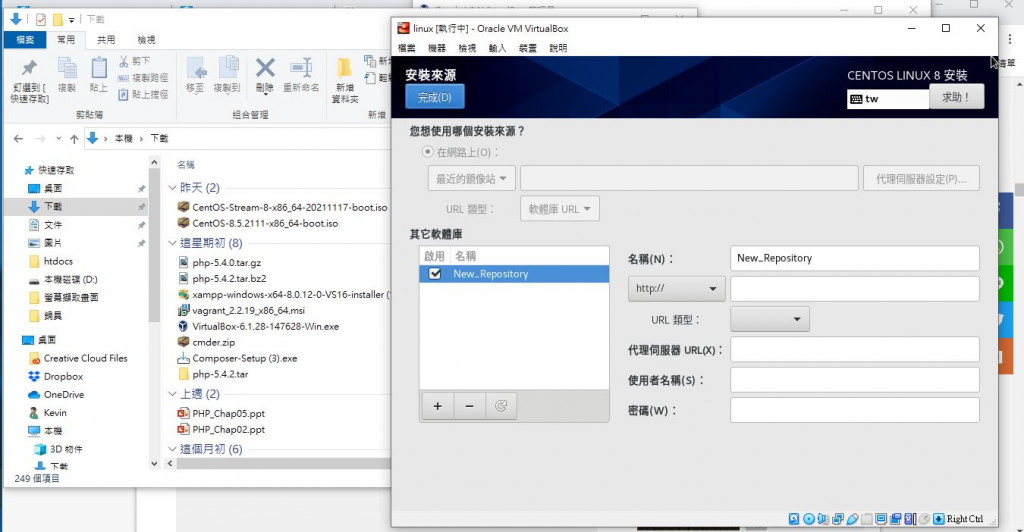
Task: Open the recent locations dropdown arrow in Explorer
Action: click(x=59, y=139)
